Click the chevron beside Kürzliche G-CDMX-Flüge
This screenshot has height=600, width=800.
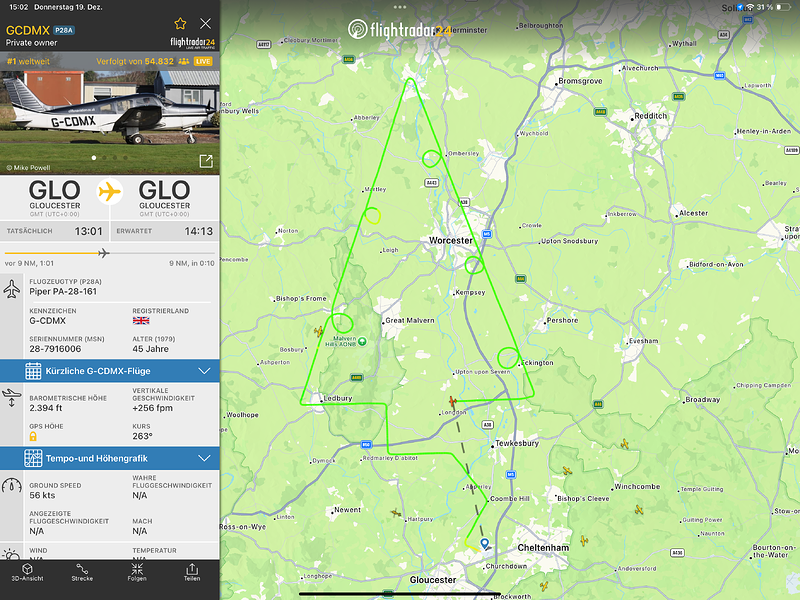point(205,371)
